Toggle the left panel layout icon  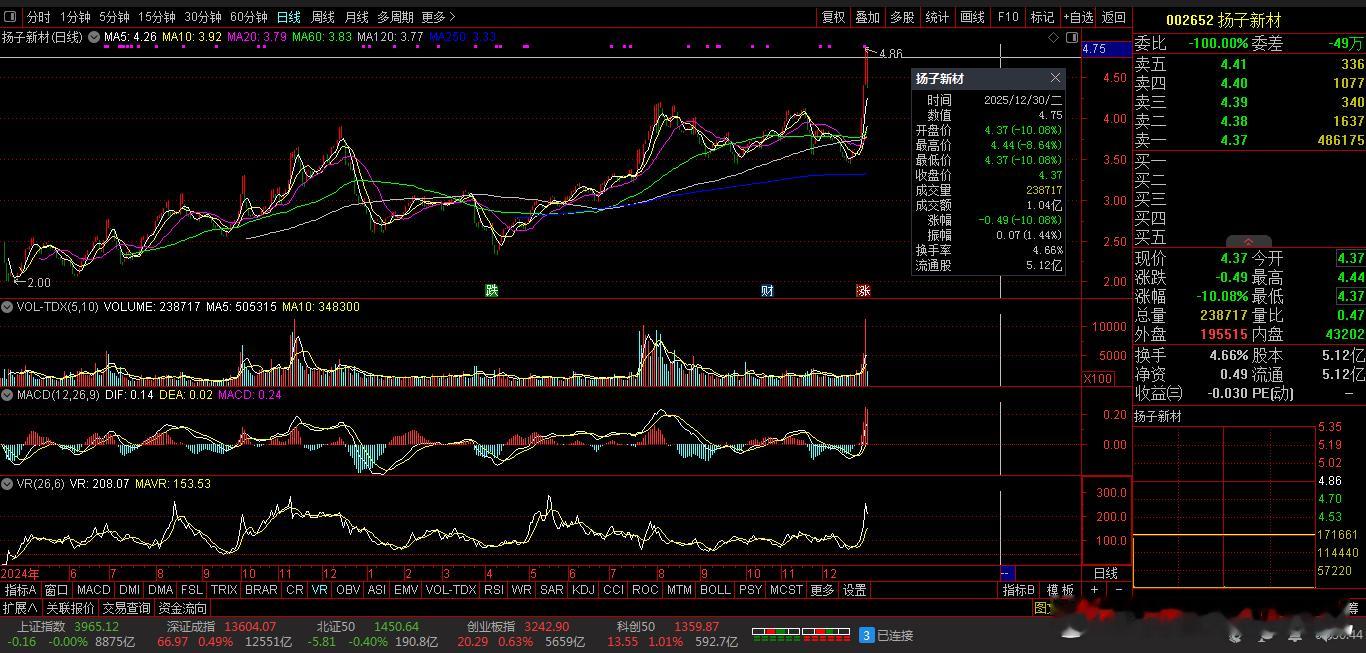click(10, 17)
